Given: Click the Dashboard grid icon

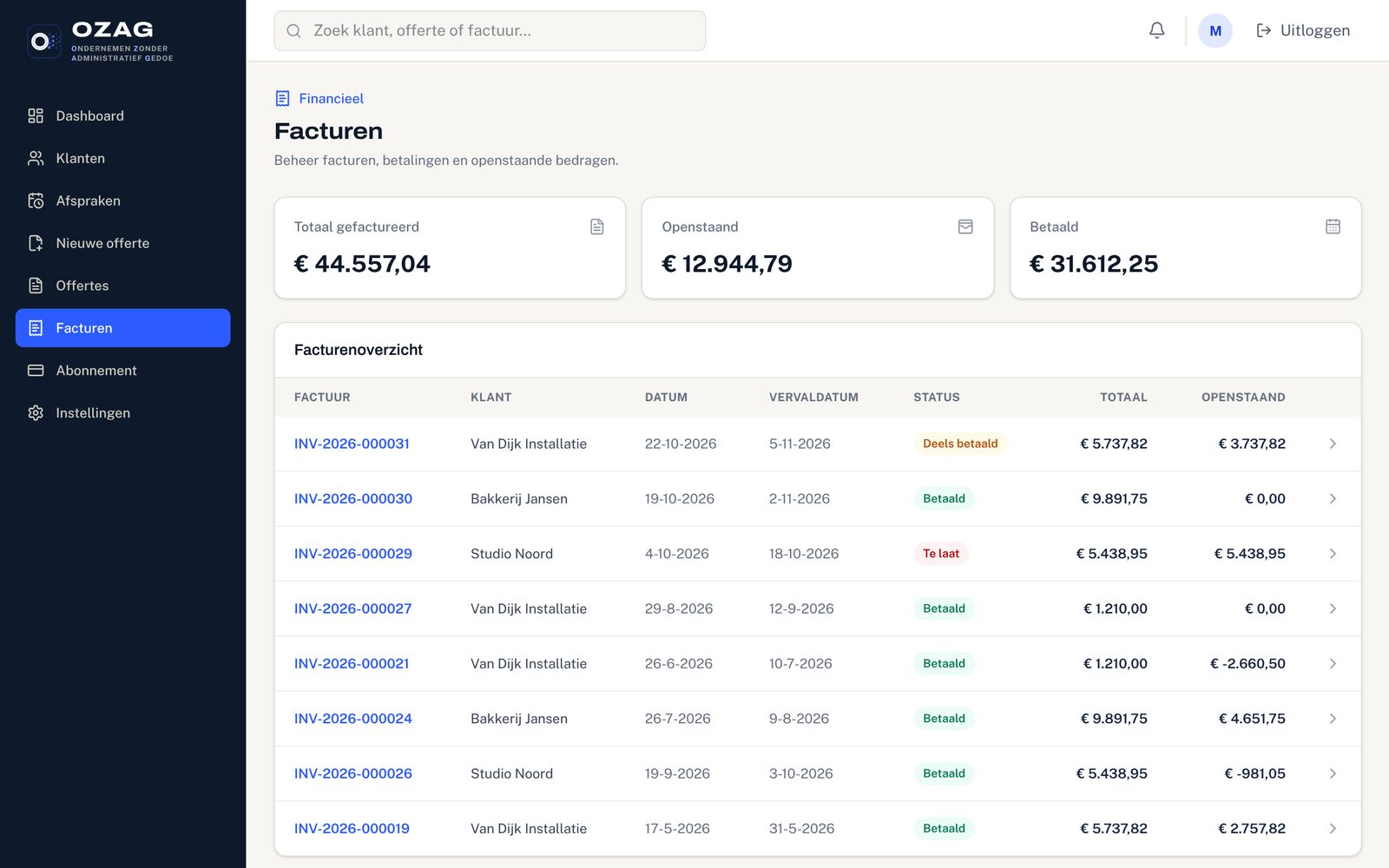Looking at the screenshot, I should tap(36, 115).
